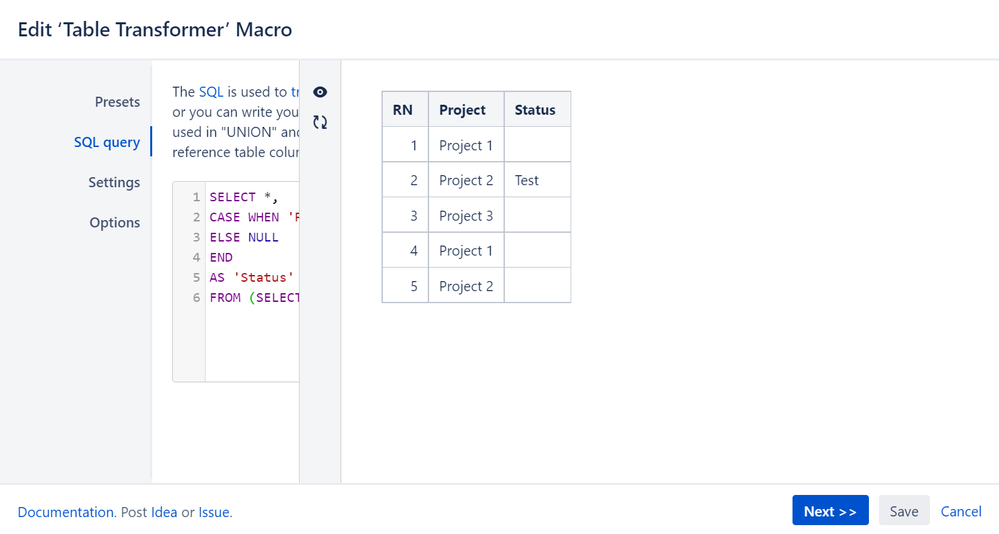Toggle the preview eye icon

click(x=320, y=92)
